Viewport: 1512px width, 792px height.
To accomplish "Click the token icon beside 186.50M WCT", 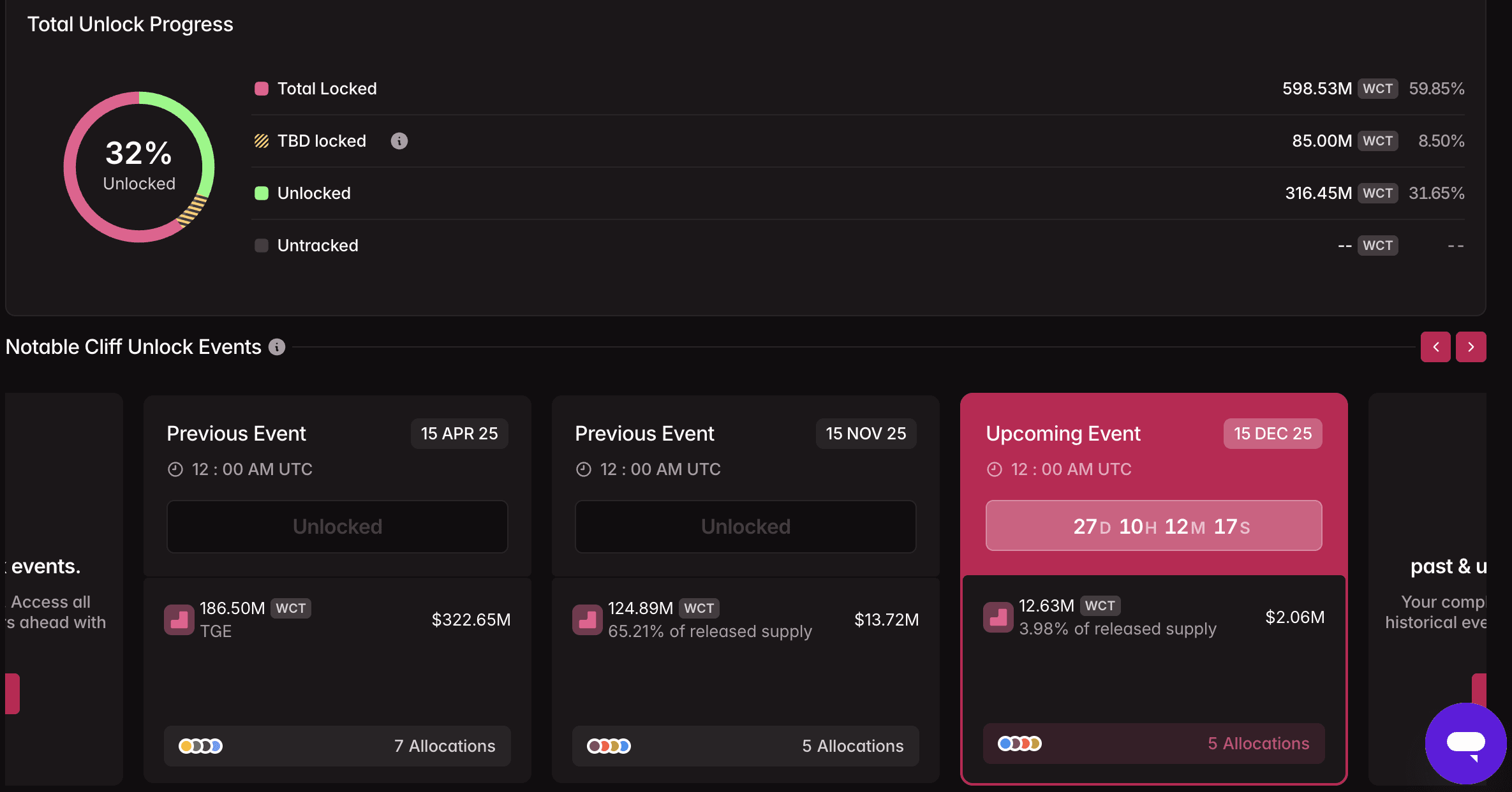I will coord(179,620).
